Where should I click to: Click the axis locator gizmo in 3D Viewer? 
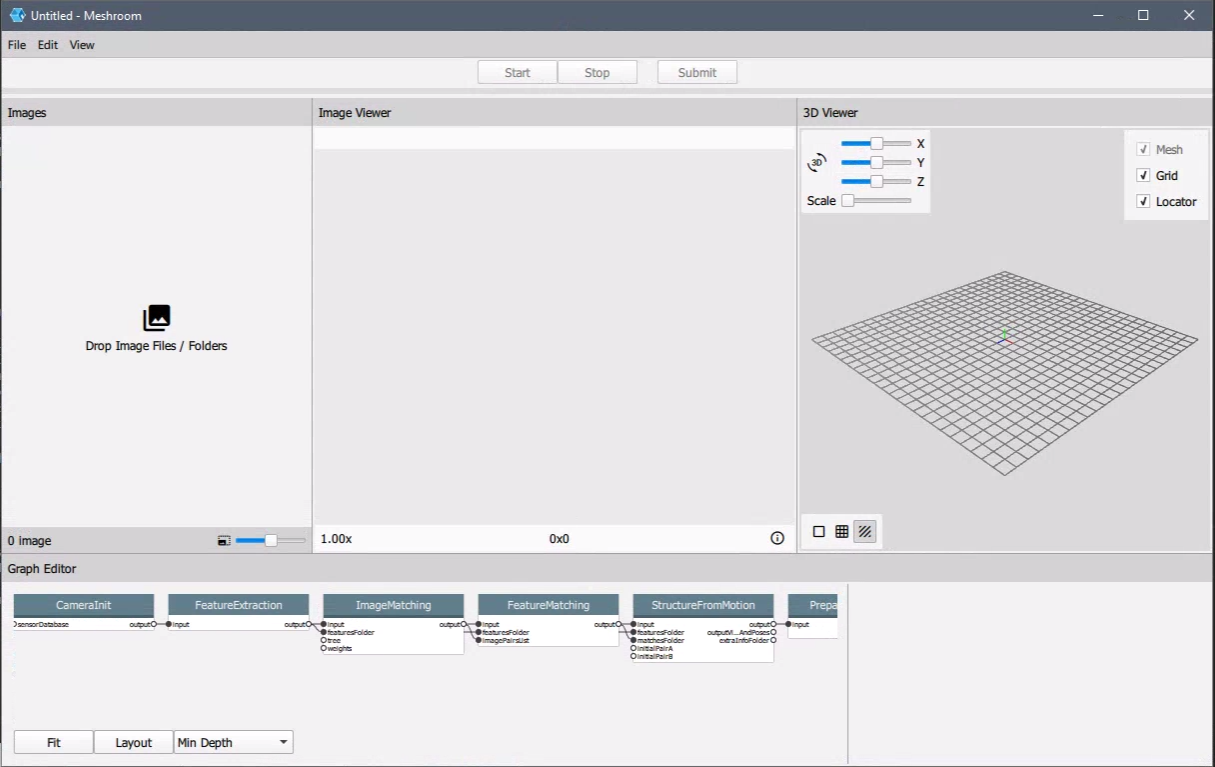1005,339
